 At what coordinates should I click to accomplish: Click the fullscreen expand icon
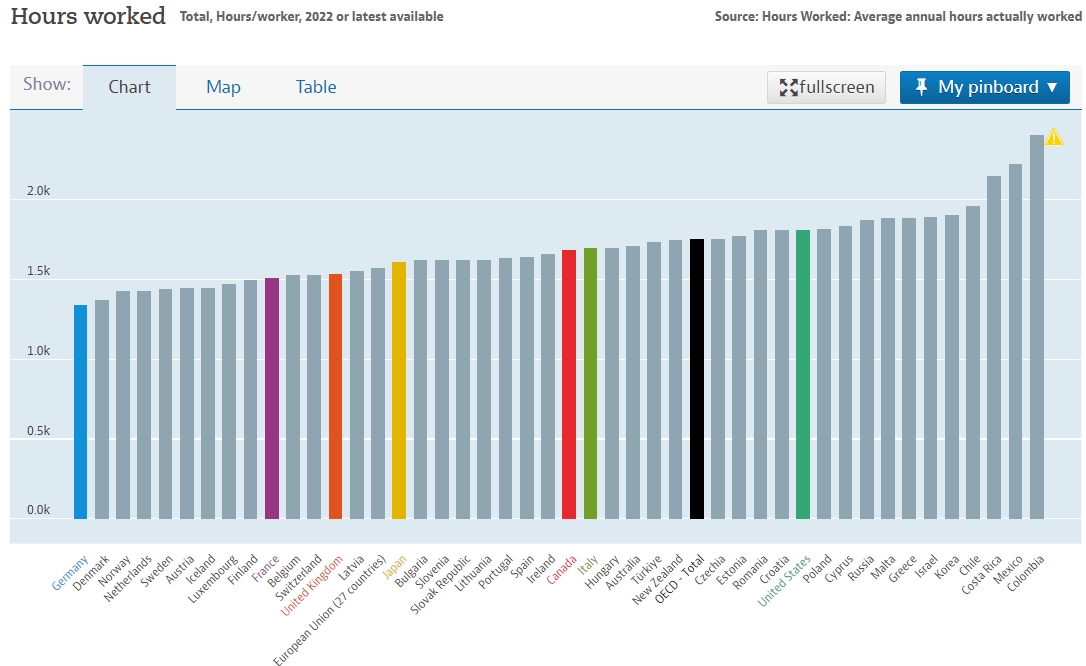(x=788, y=88)
